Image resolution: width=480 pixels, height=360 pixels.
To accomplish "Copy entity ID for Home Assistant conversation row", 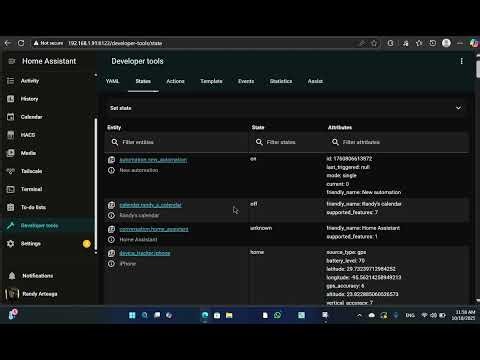I will pyautogui.click(x=111, y=229).
